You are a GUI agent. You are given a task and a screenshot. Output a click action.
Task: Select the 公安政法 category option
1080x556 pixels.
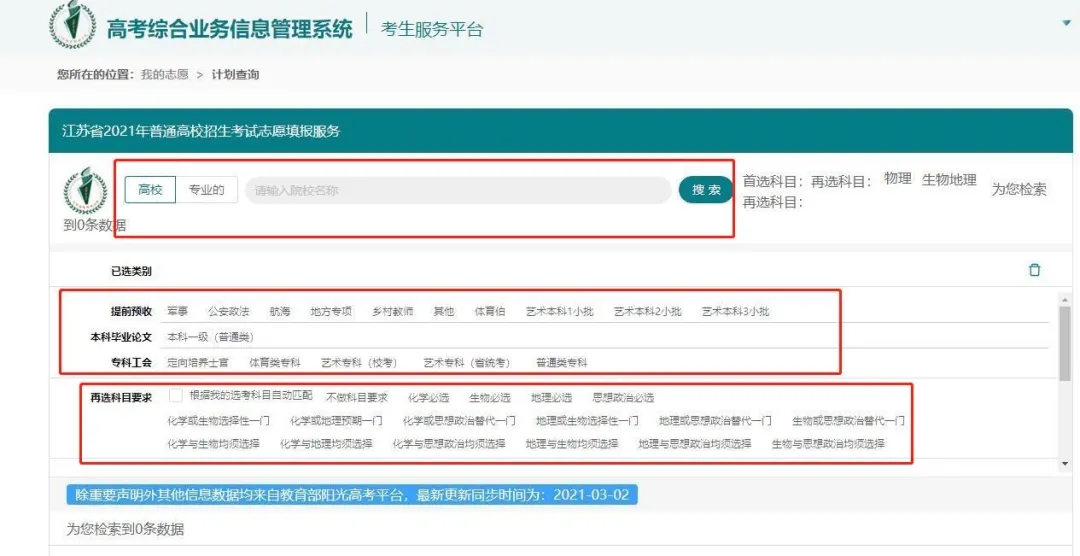(x=228, y=312)
